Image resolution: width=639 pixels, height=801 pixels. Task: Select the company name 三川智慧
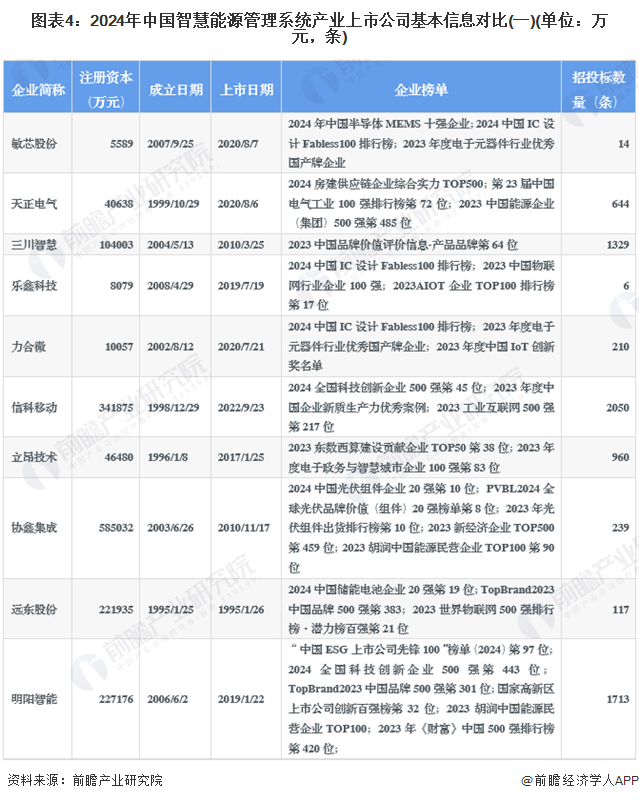[x=34, y=245]
